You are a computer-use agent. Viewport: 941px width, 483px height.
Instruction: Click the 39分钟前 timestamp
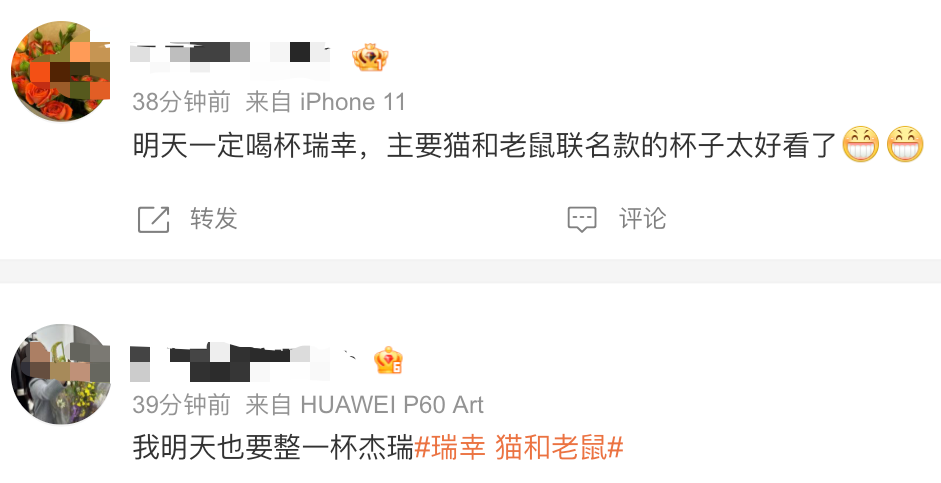click(181, 405)
